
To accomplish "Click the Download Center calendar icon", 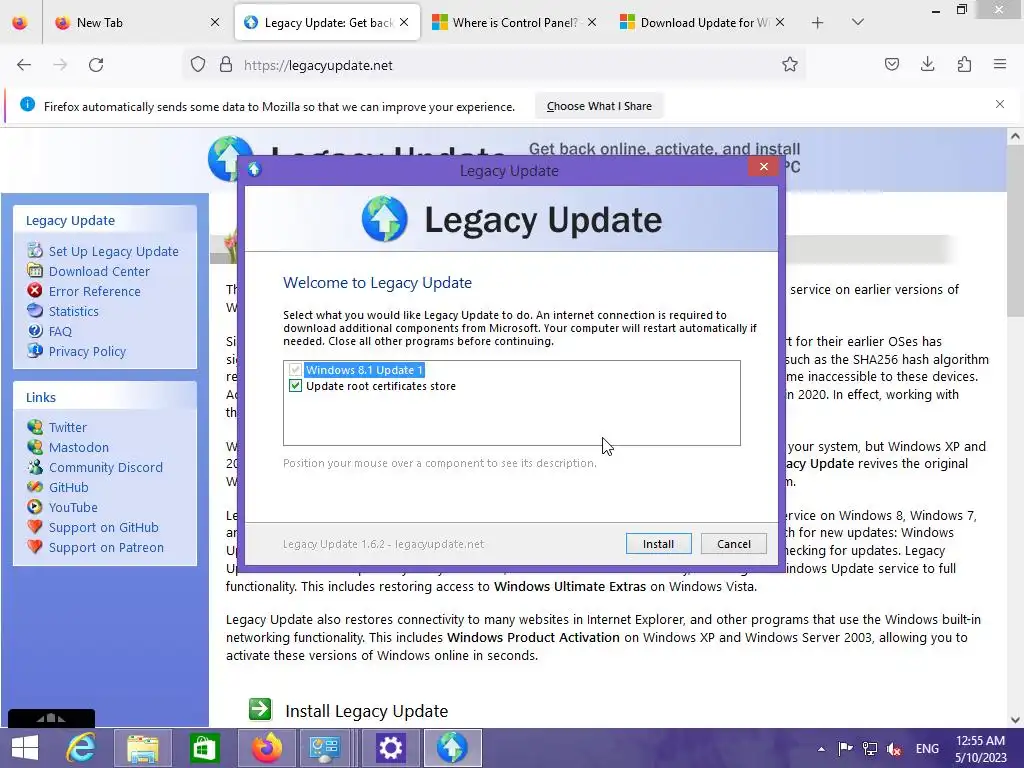I will 35,270.
